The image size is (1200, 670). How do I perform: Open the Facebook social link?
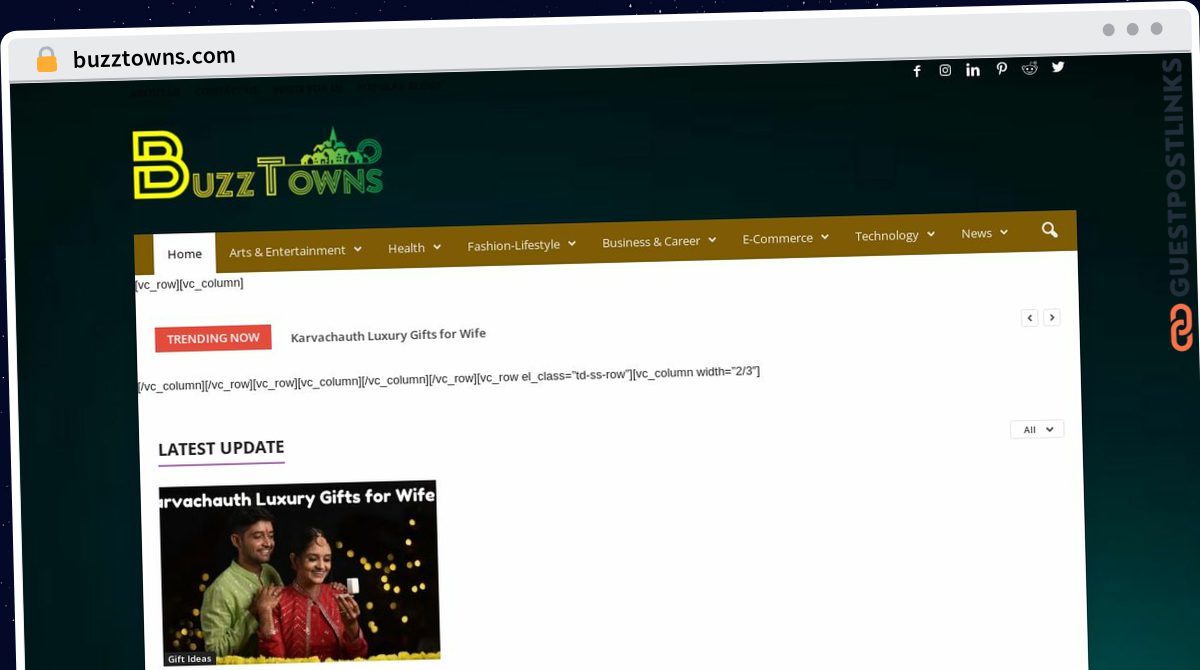(x=917, y=71)
